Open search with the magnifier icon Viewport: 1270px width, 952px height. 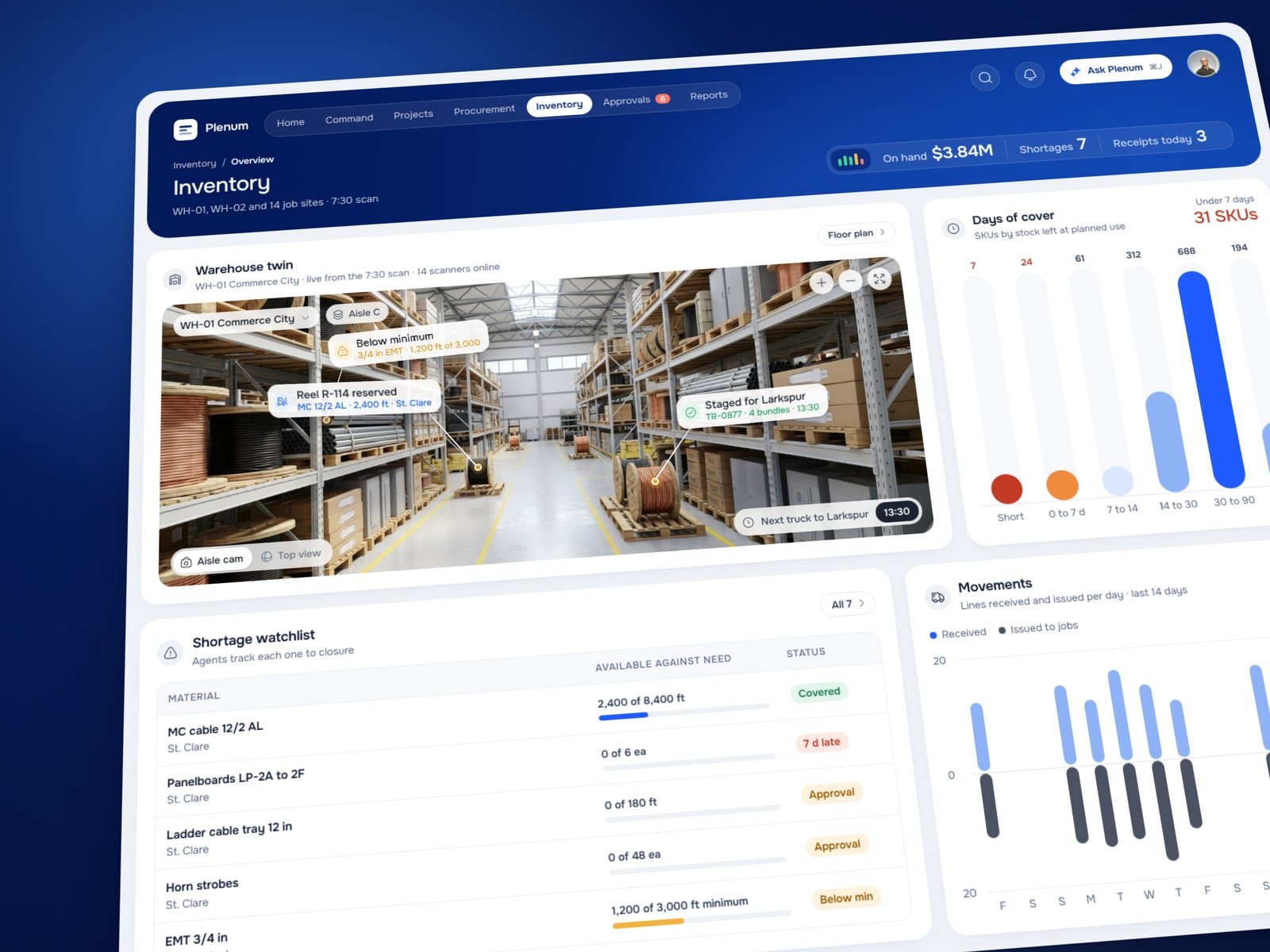pos(985,77)
